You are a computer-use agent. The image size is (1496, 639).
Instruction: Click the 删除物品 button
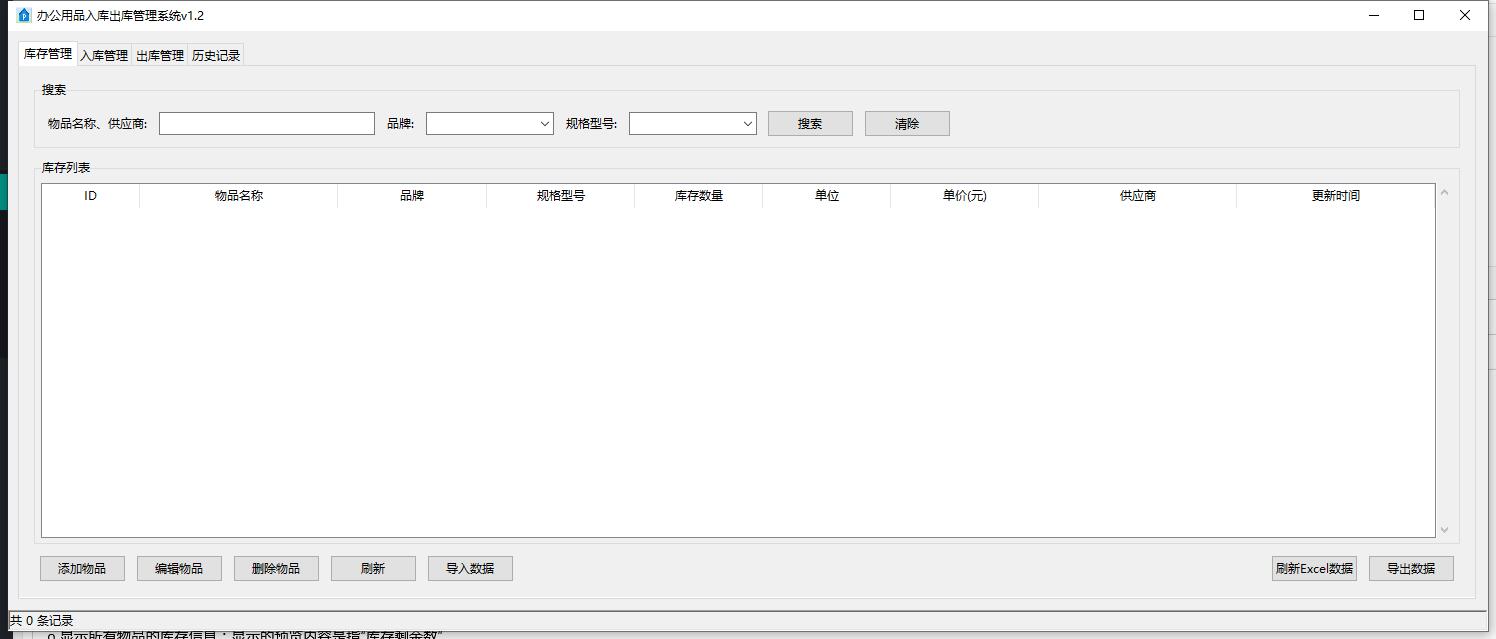click(x=276, y=568)
